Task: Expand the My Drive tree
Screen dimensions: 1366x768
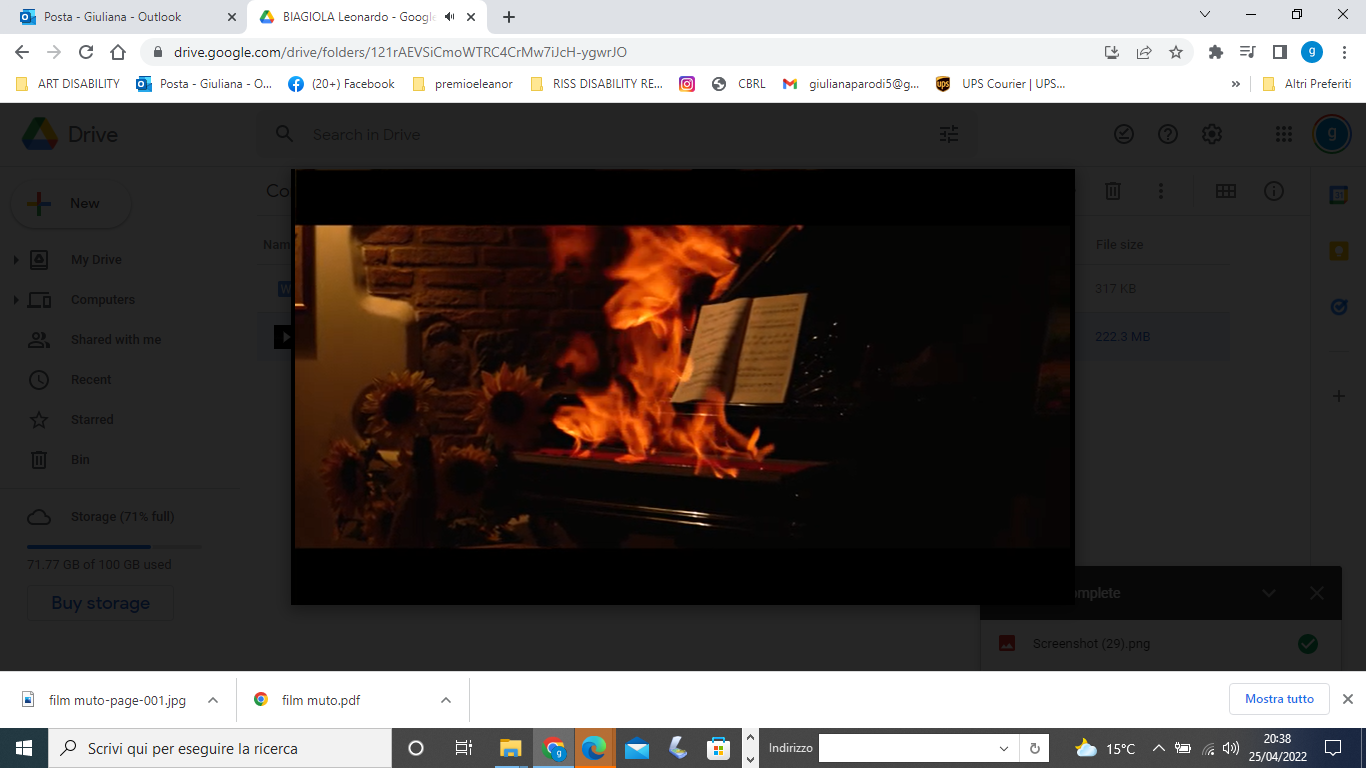Action: click(x=16, y=260)
